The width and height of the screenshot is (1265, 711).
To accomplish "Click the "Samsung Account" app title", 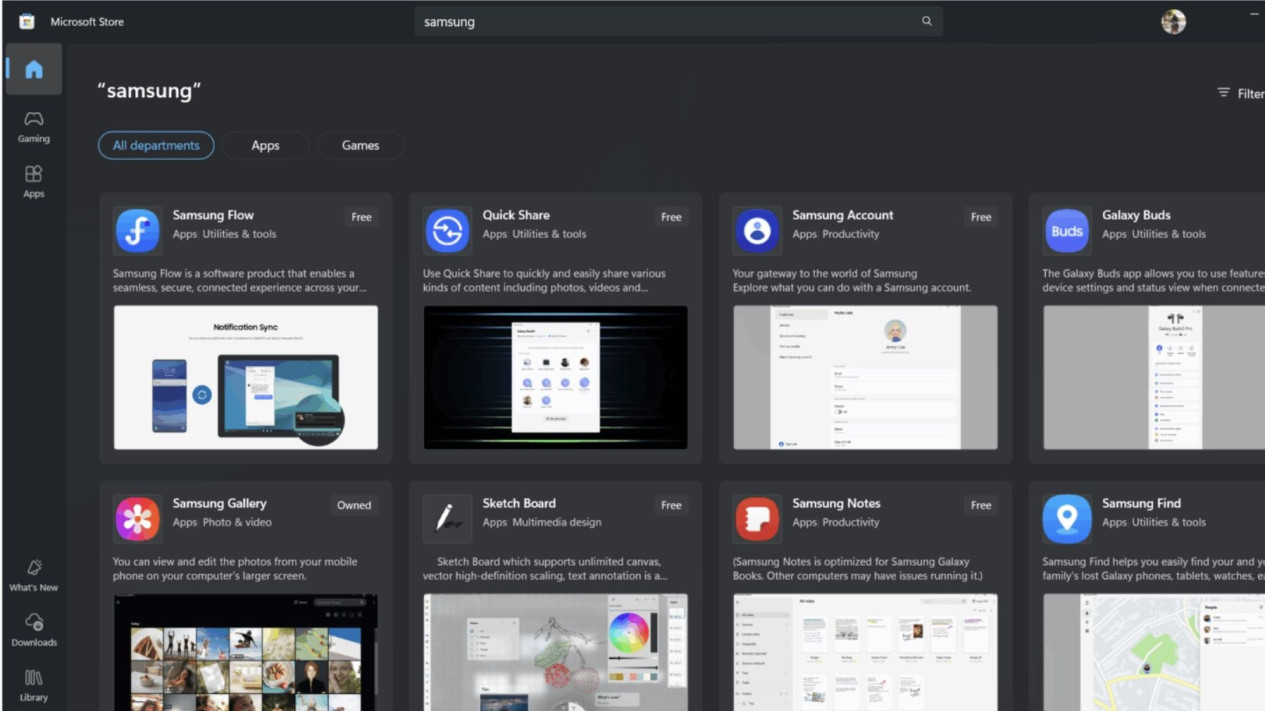I will (843, 215).
